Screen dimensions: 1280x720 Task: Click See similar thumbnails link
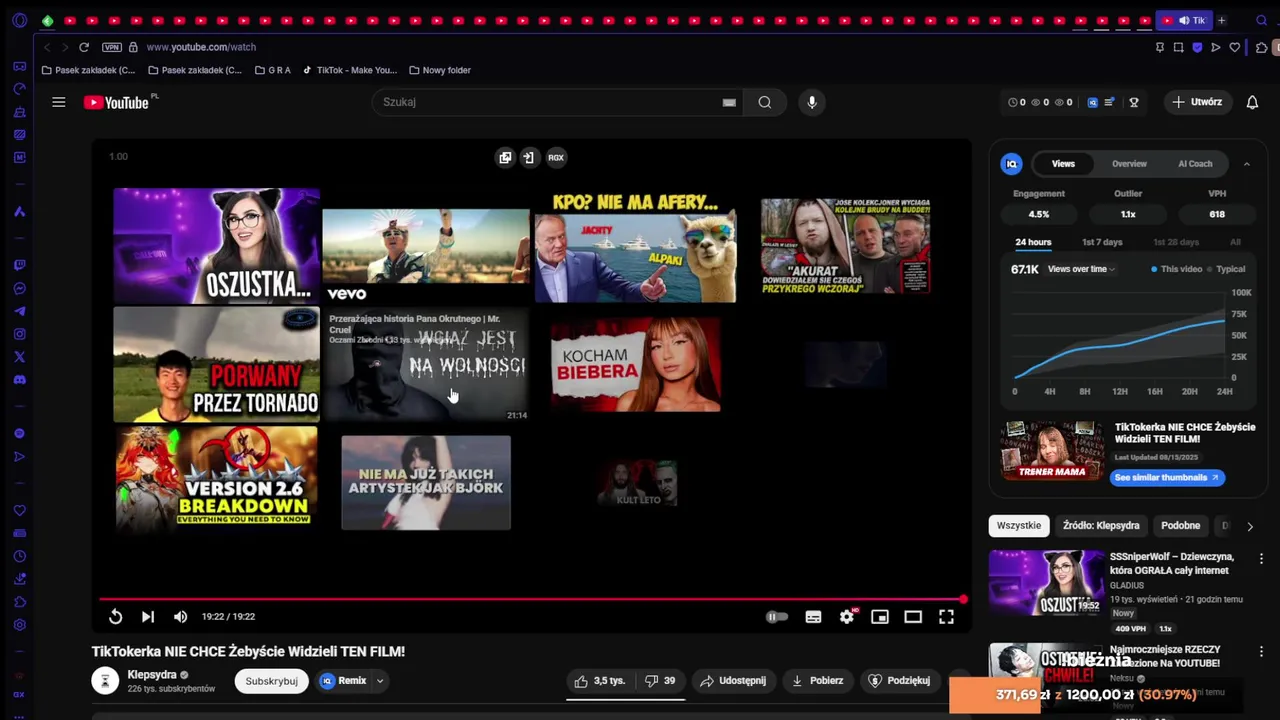coord(1167,478)
